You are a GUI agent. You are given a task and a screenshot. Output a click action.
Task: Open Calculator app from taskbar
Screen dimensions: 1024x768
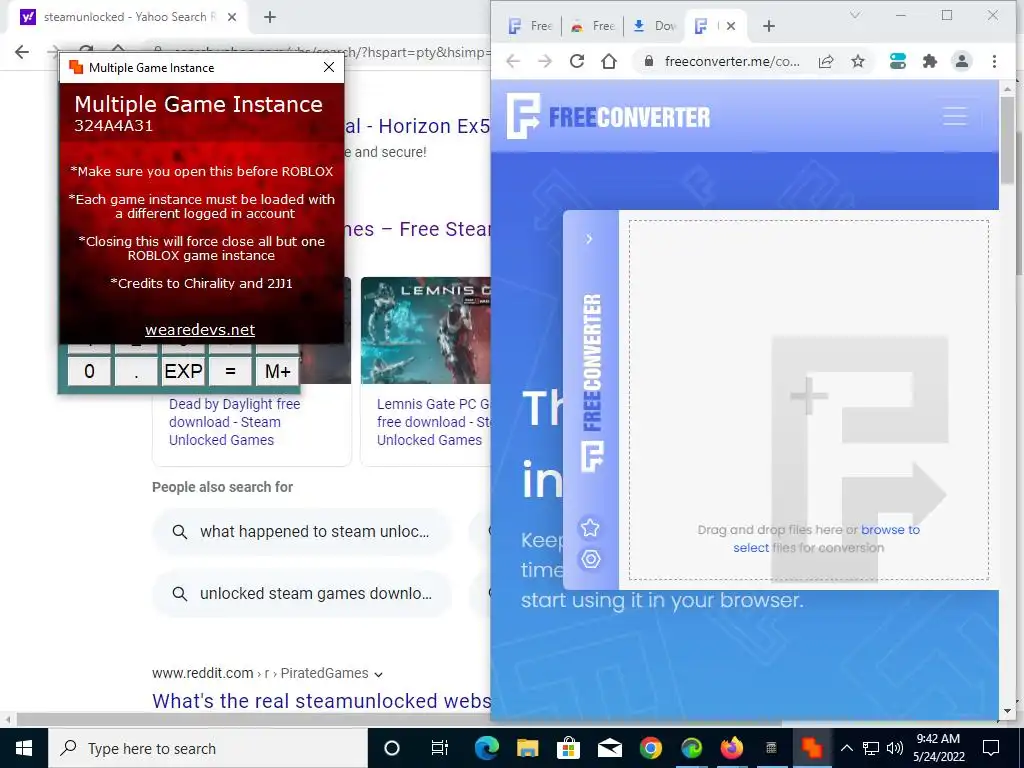pos(771,748)
